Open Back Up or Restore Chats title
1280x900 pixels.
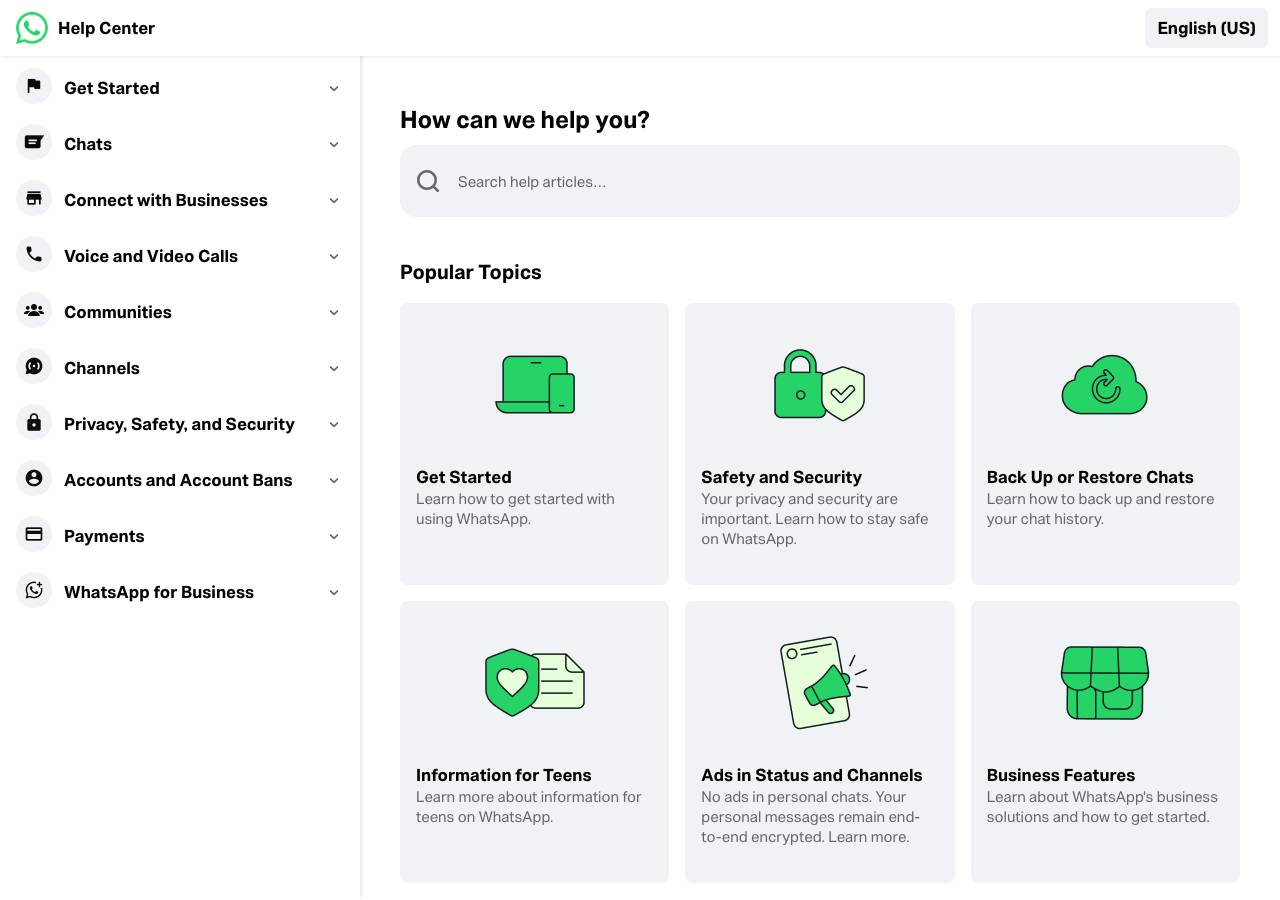(1090, 477)
